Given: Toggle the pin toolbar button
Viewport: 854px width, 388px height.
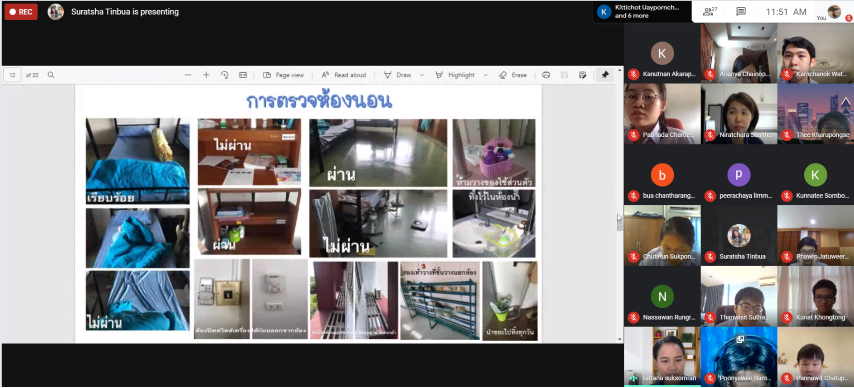Looking at the screenshot, I should (x=605, y=75).
